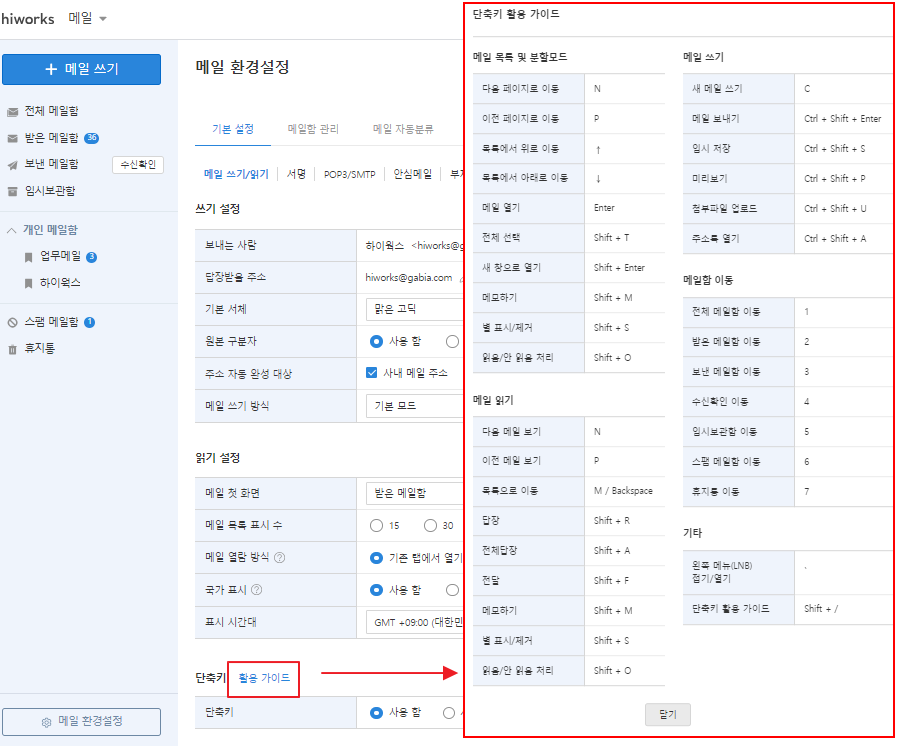Click the bookmark icon beside 업무메일

click(29, 257)
